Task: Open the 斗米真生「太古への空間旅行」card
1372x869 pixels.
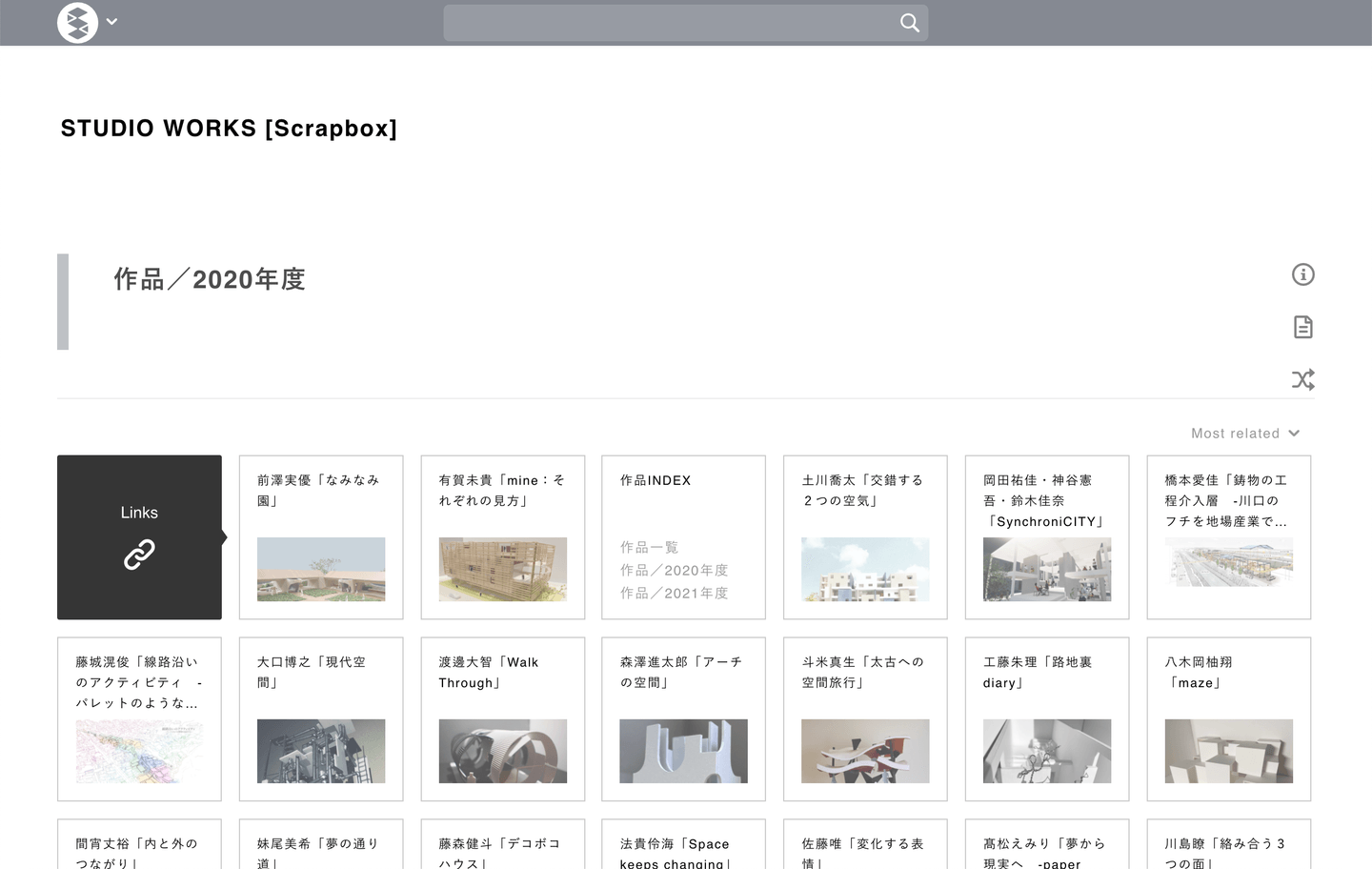Action: point(865,719)
